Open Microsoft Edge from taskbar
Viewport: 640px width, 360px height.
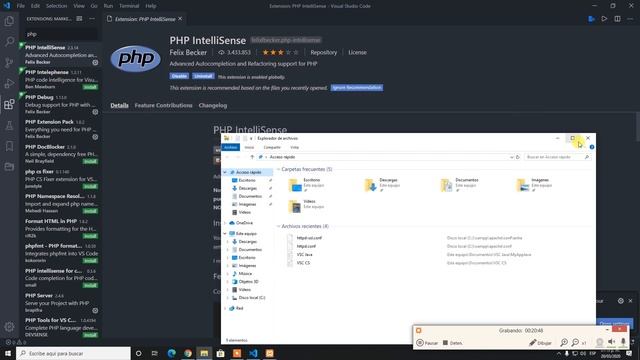coord(171,353)
